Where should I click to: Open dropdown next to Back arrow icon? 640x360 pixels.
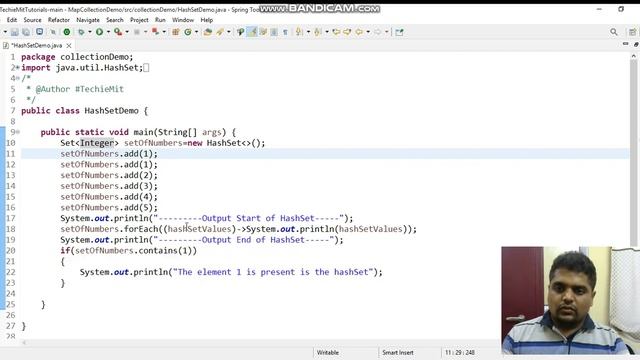tap(368, 32)
